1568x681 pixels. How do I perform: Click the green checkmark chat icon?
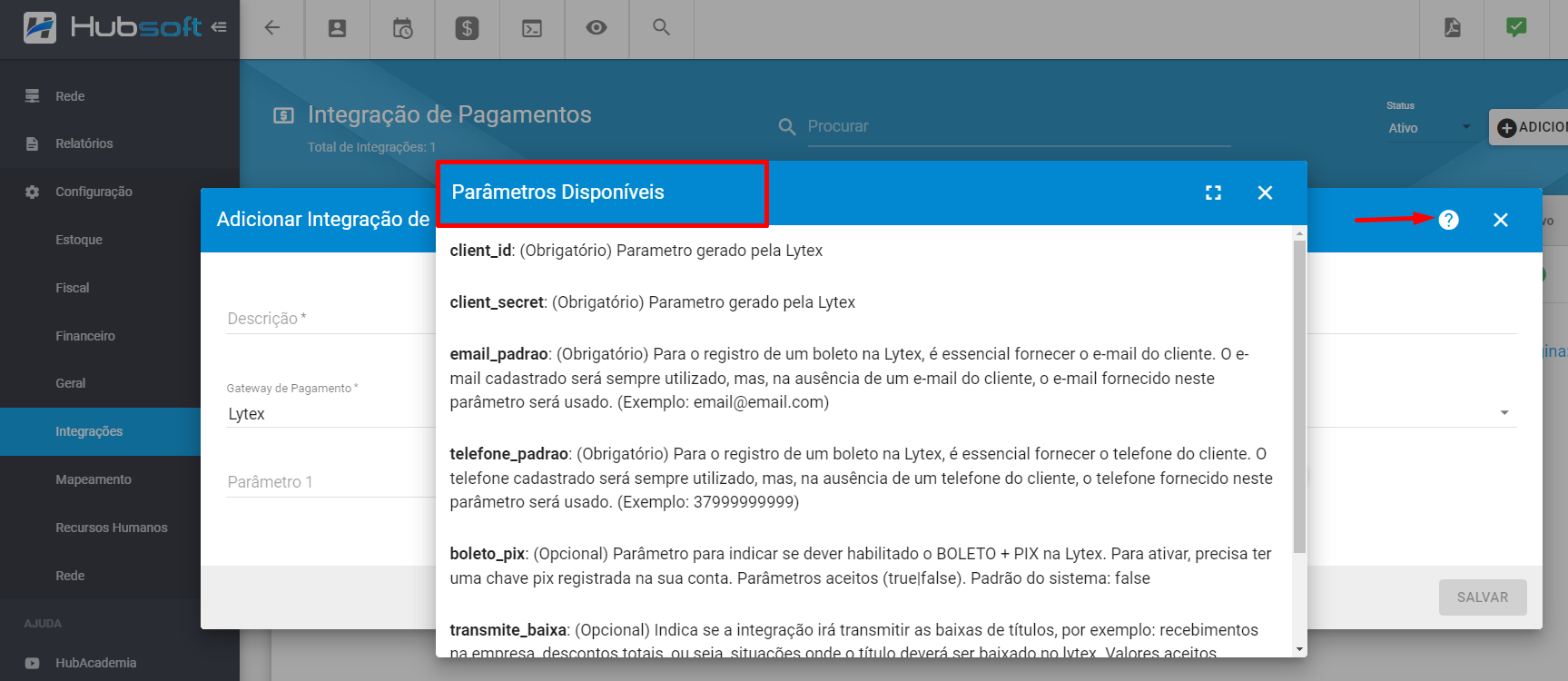click(1516, 28)
